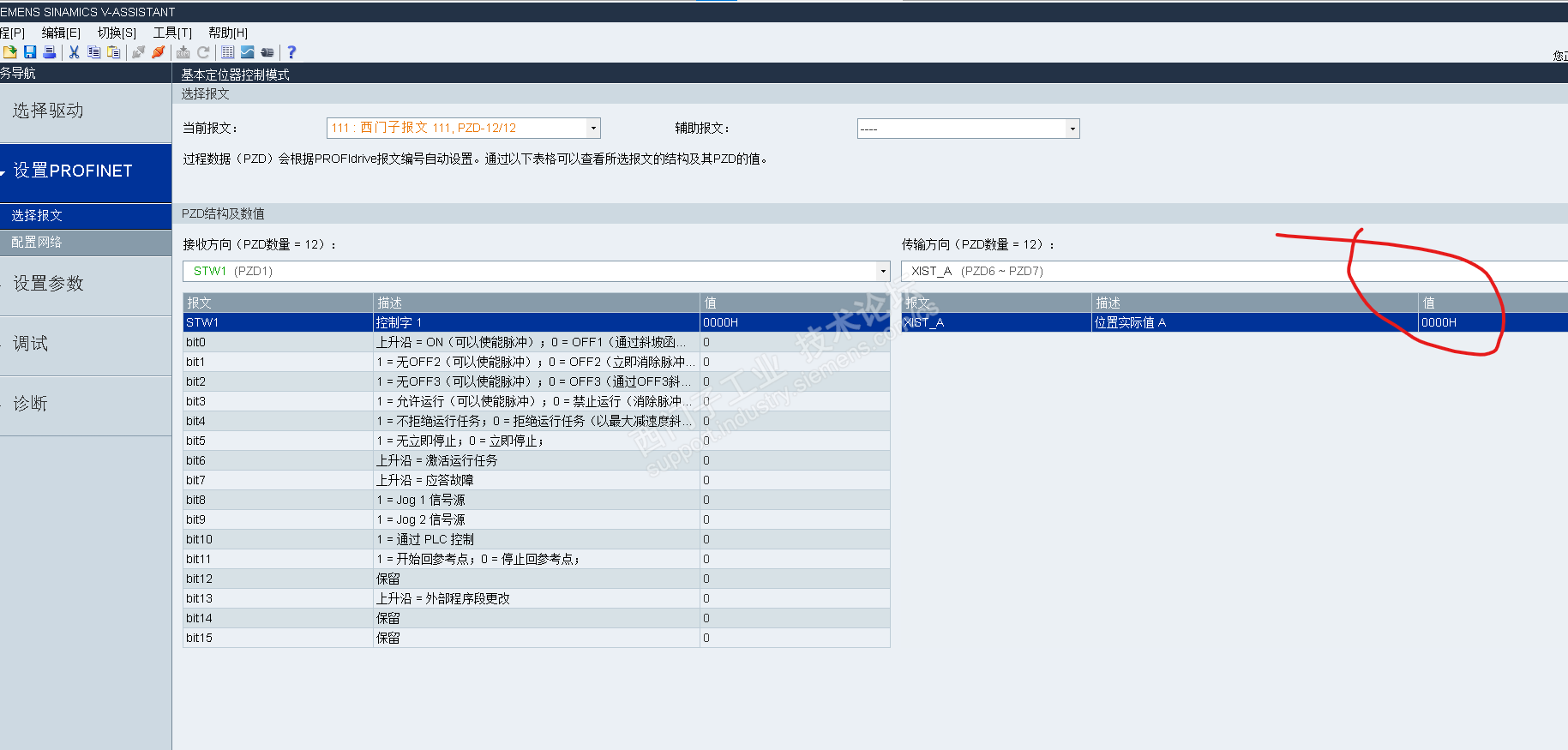Click the save parameters to ROM icon

(183, 52)
